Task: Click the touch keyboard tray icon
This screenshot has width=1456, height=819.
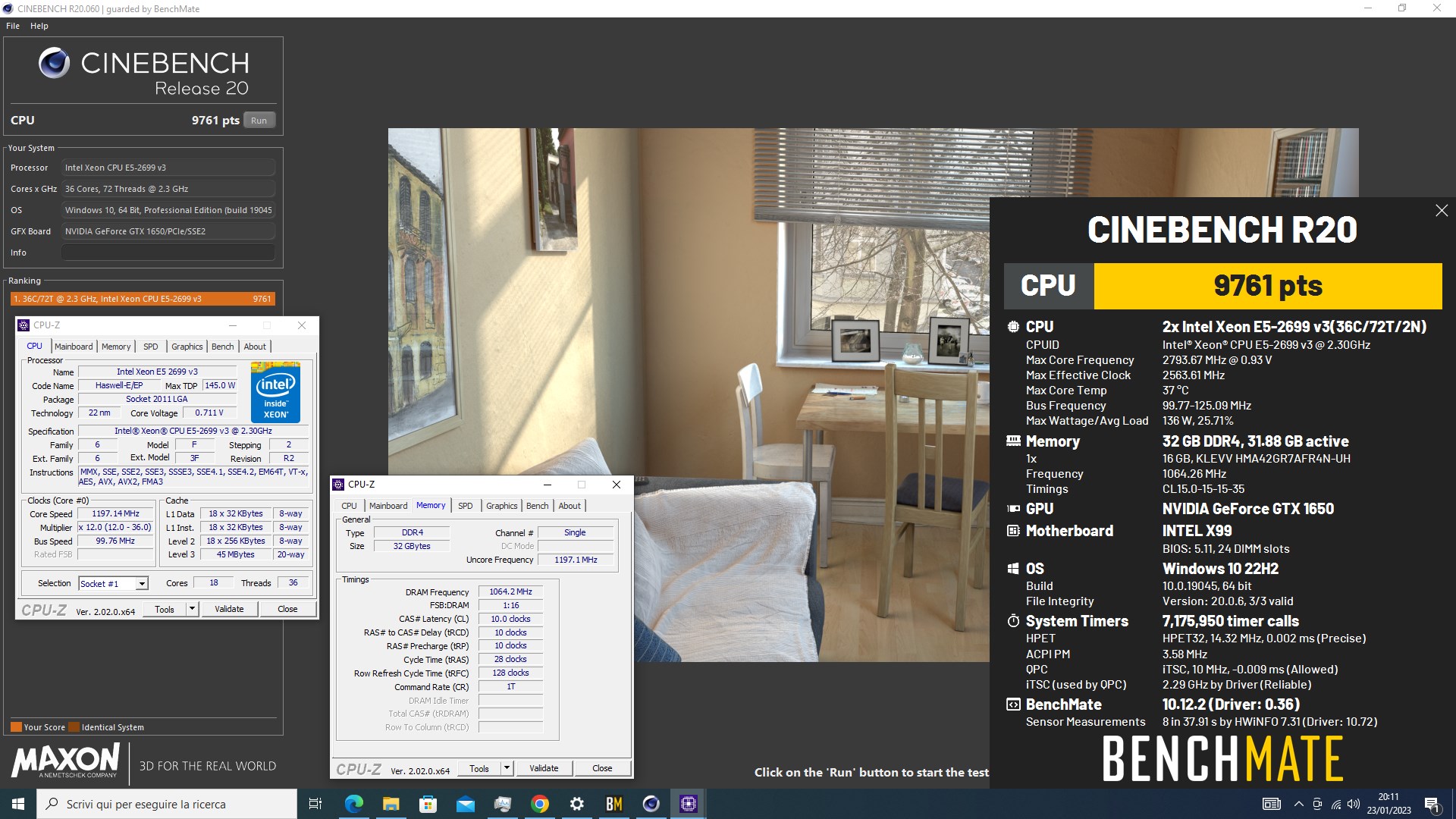Action: coord(1272,804)
